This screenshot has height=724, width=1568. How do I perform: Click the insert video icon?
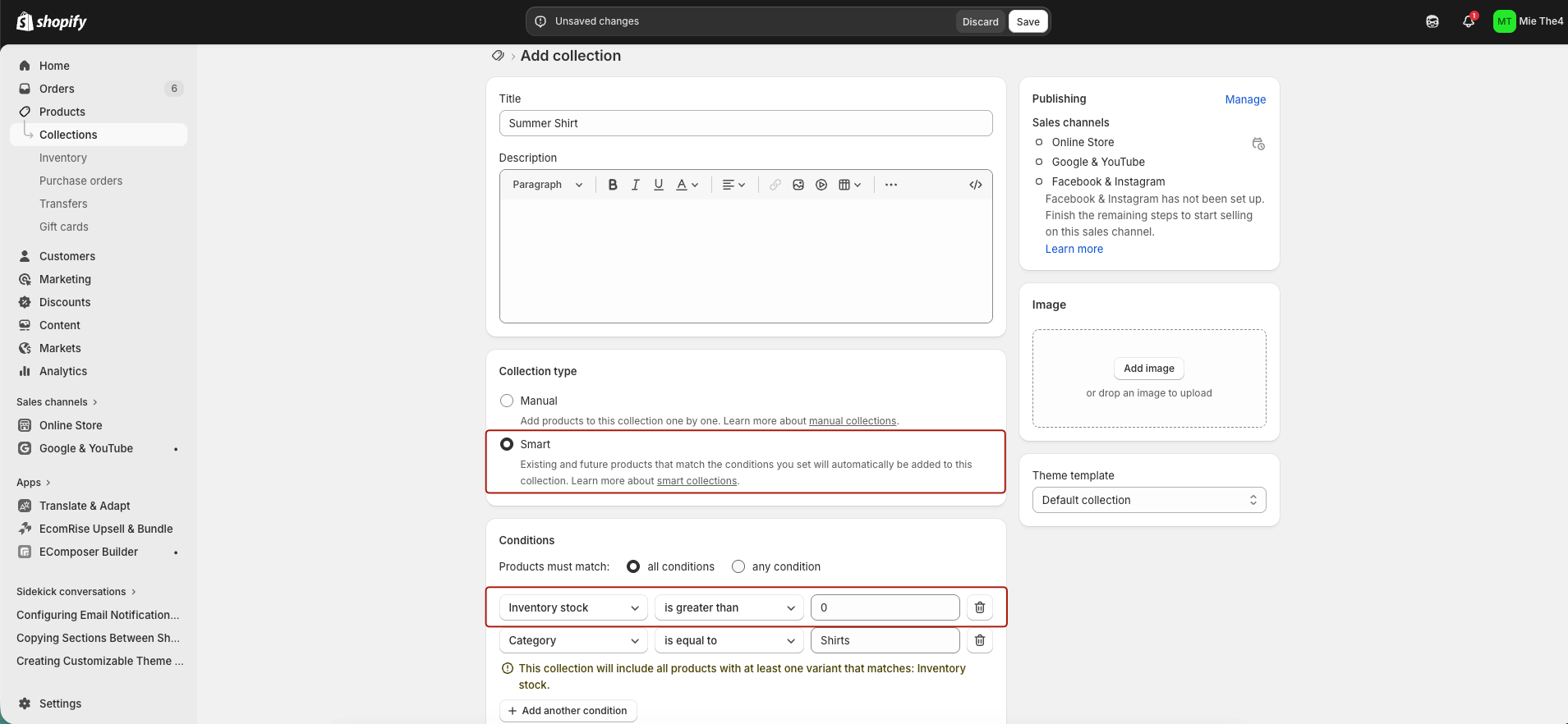click(821, 185)
